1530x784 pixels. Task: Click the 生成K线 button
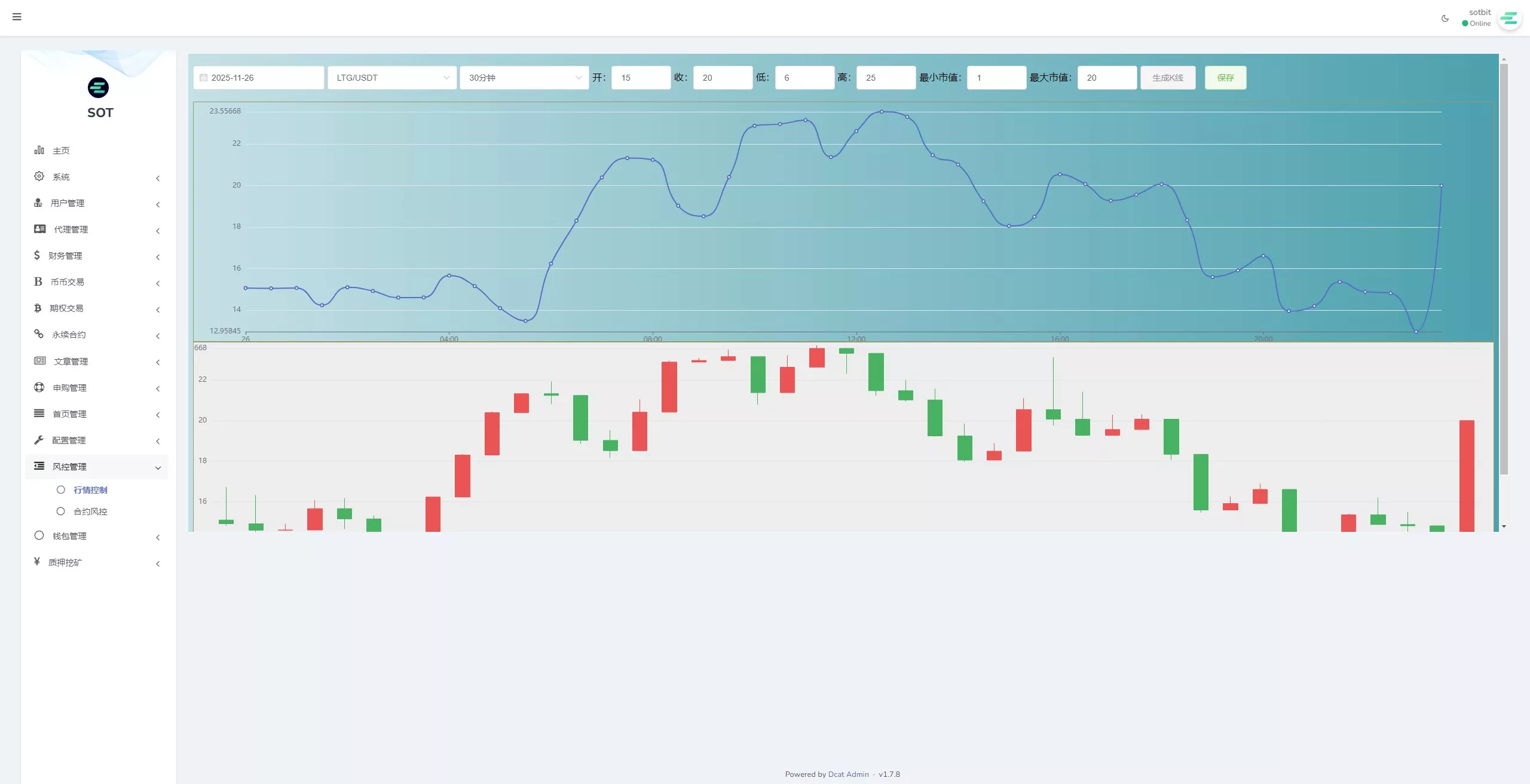pyautogui.click(x=1167, y=78)
